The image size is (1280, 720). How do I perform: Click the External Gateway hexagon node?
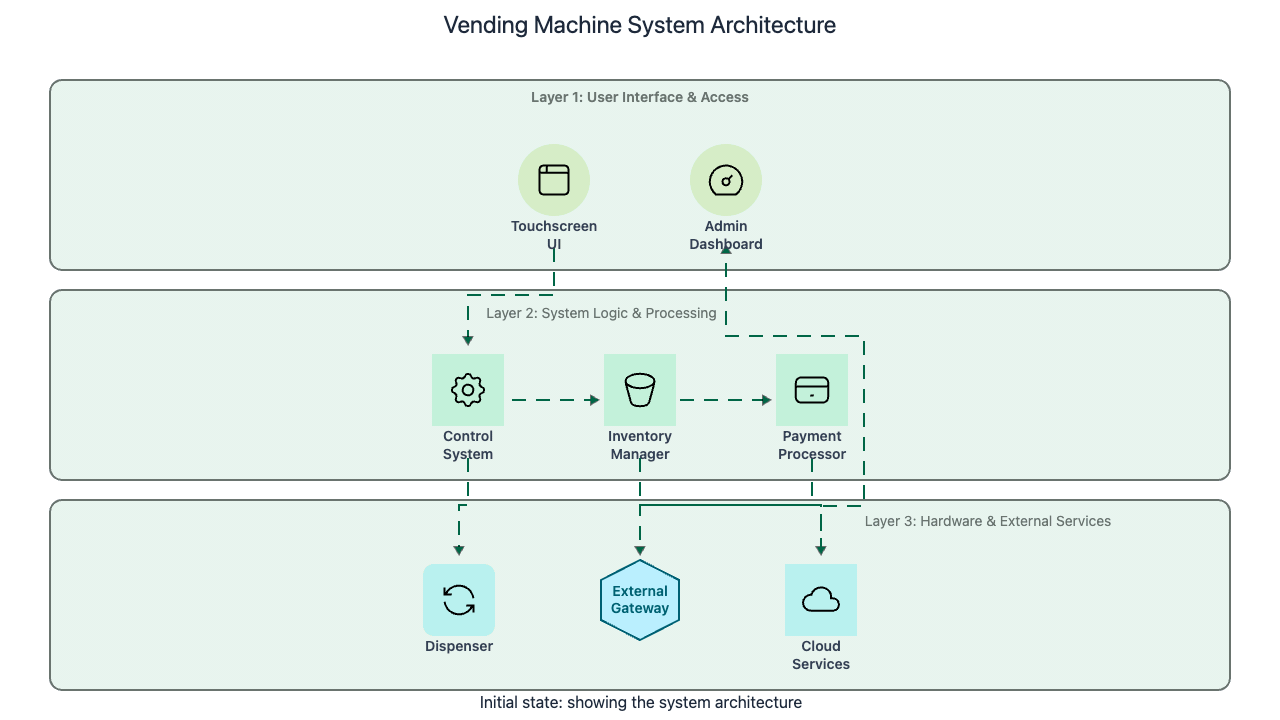pos(640,600)
